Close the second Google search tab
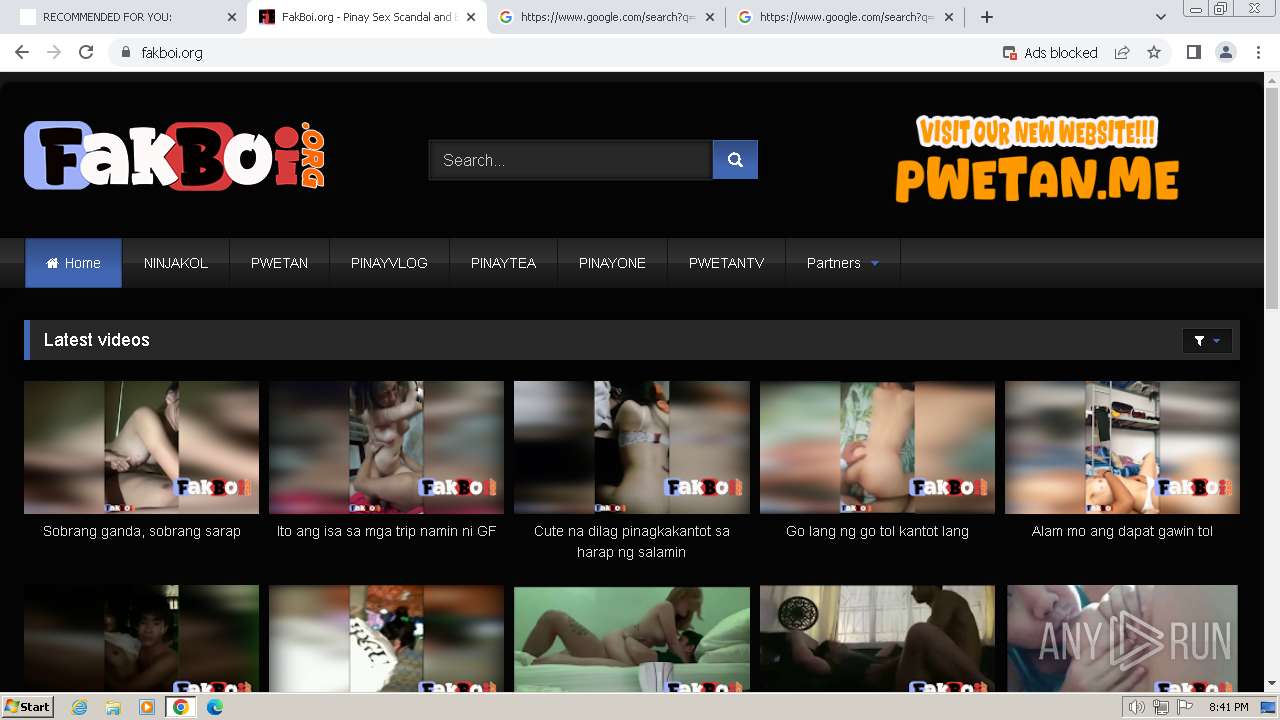This screenshot has width=1280, height=720. pos(949,17)
